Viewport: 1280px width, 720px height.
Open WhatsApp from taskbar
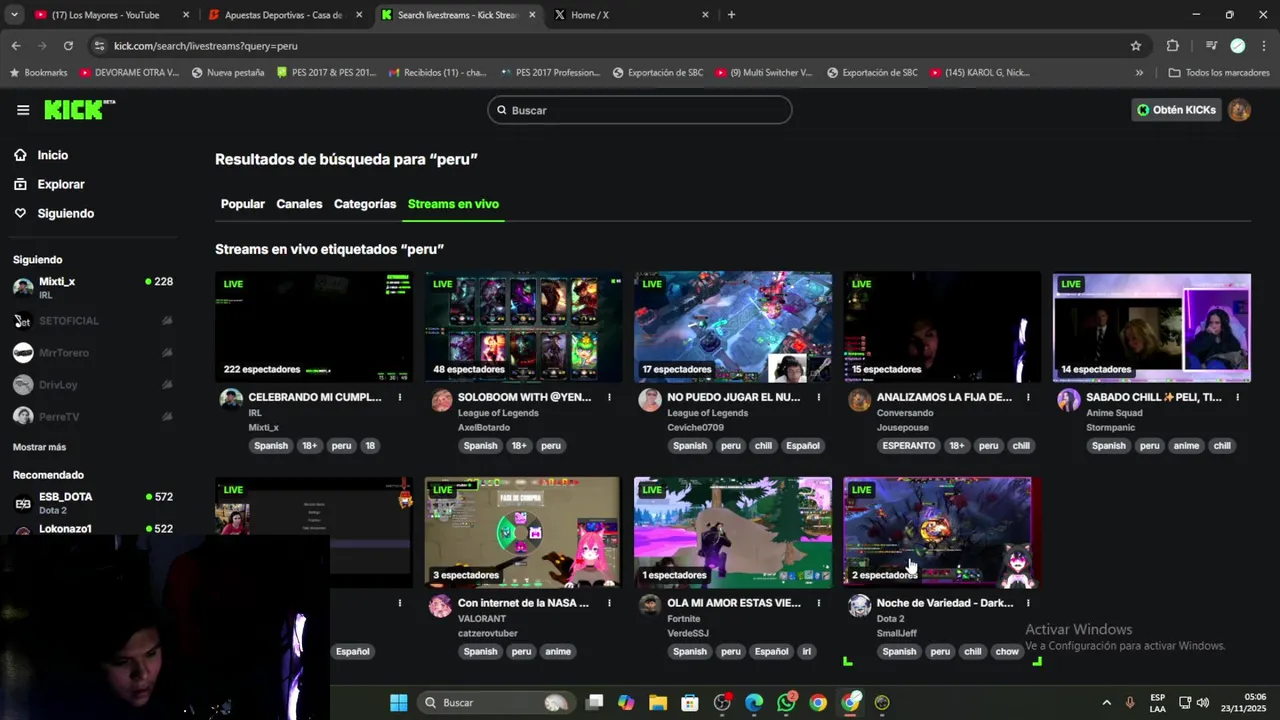click(x=786, y=702)
